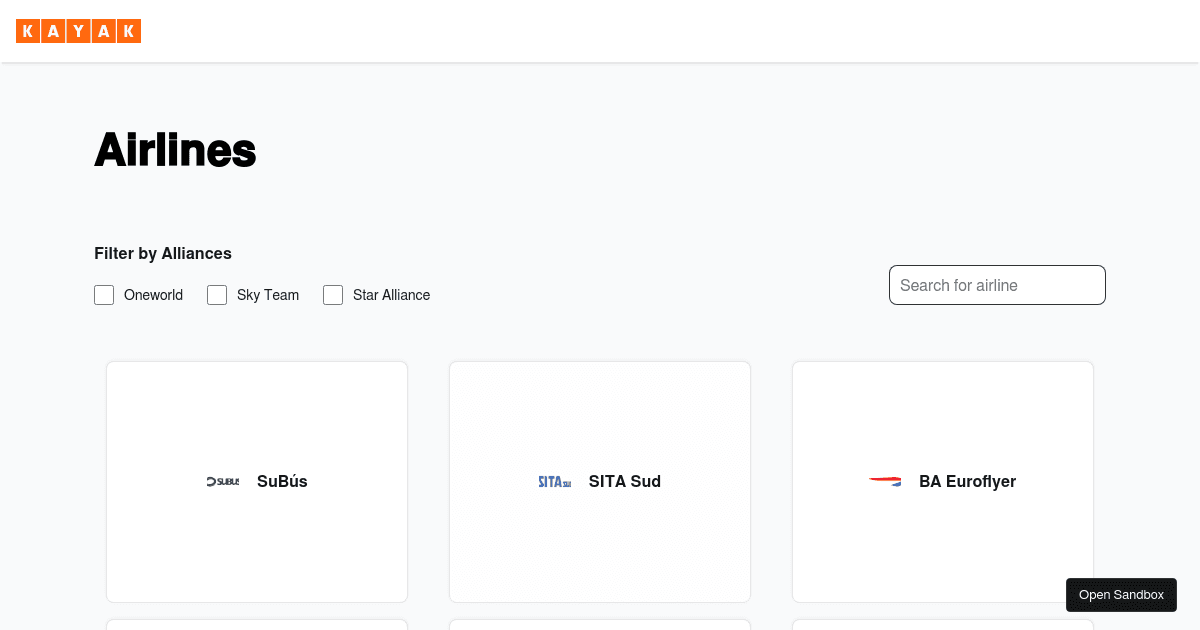Click the KAYAK logo
The width and height of the screenshot is (1200, 630).
[x=78, y=31]
